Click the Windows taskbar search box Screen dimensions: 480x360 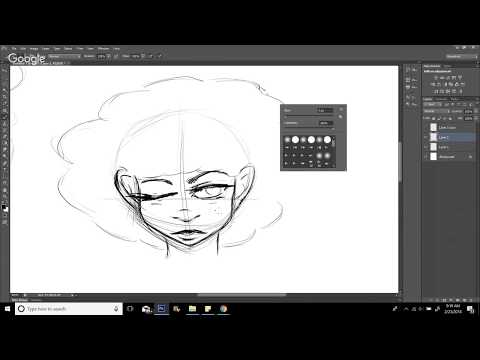pos(69,309)
